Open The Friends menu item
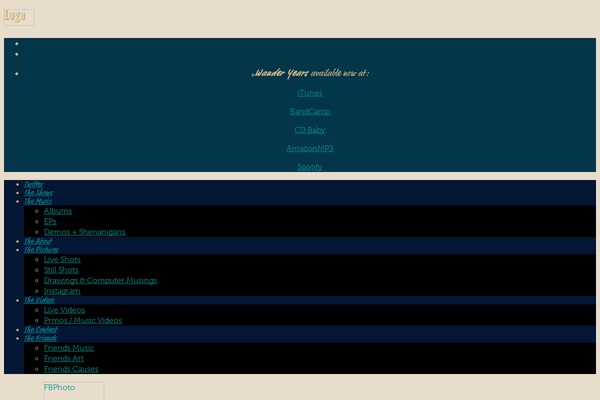This screenshot has width=600, height=400. click(x=41, y=338)
